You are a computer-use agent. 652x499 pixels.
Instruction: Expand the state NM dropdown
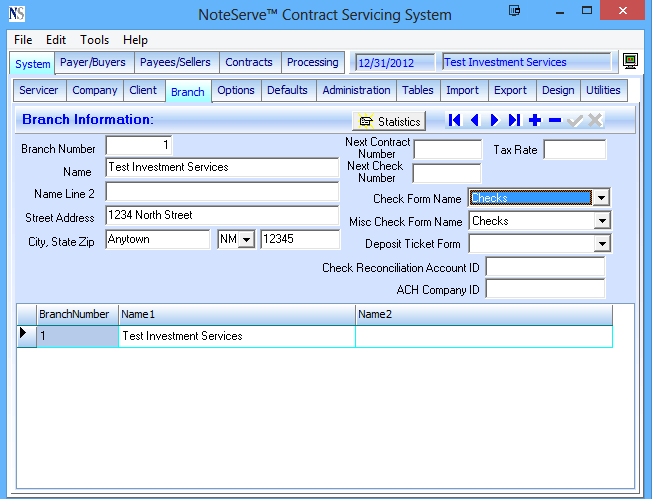pos(246,240)
